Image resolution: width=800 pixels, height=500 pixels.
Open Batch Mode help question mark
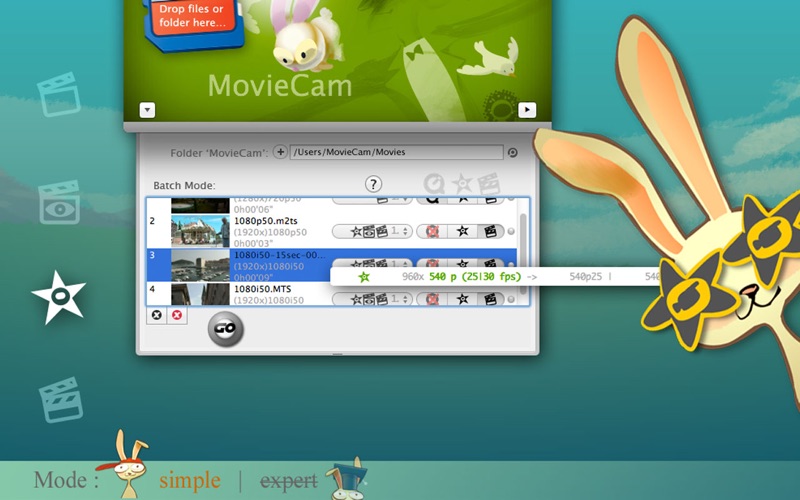tap(373, 184)
